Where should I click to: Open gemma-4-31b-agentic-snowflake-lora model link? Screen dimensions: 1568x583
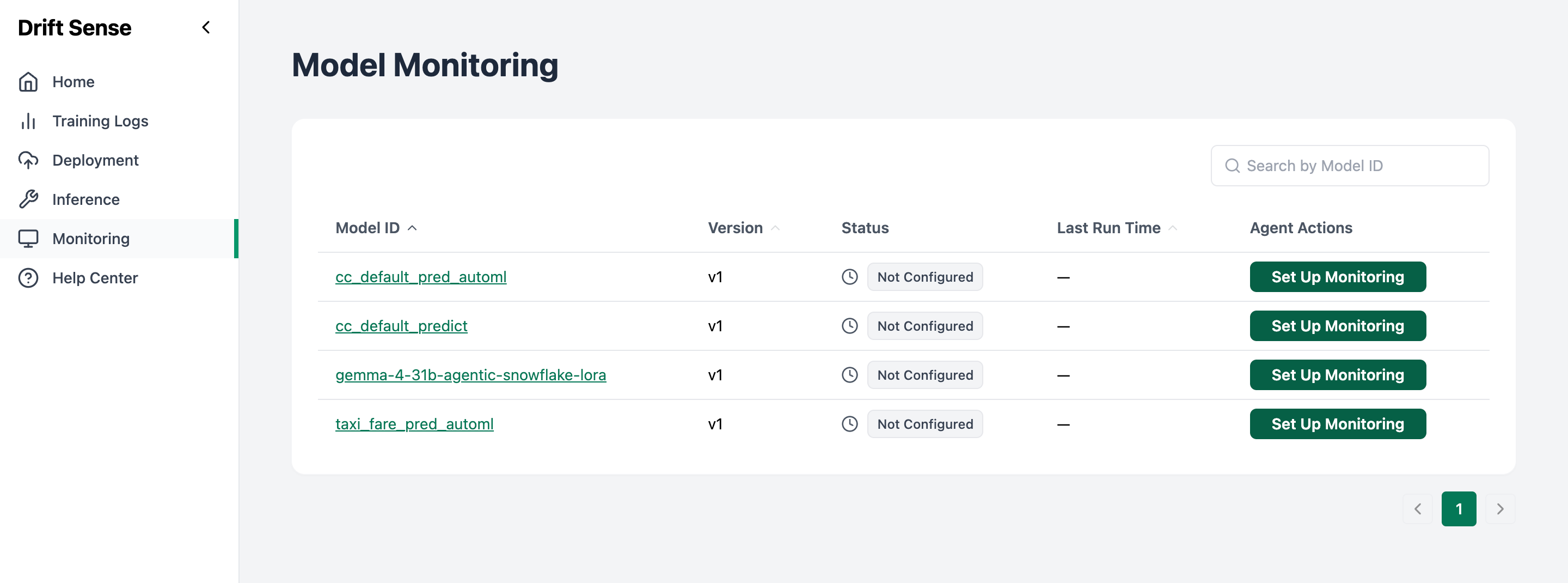click(470, 375)
